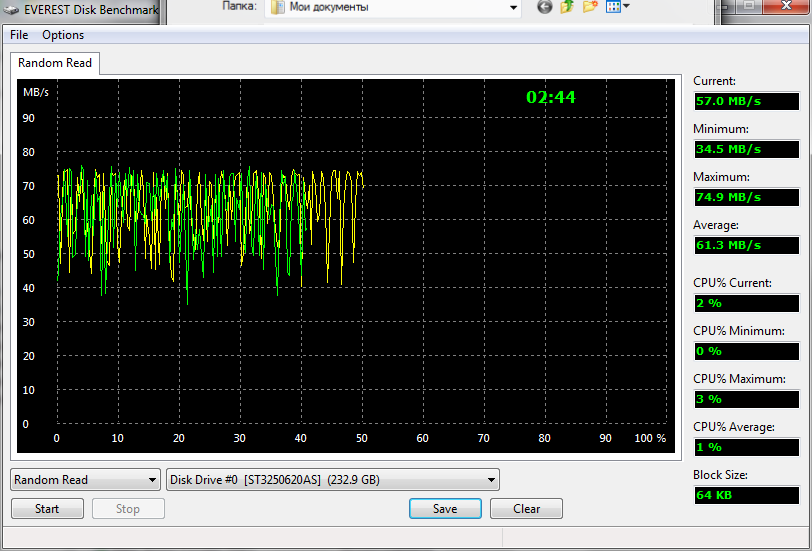The width and height of the screenshot is (812, 551).
Task: Click the Block Size value field
Action: [x=746, y=495]
